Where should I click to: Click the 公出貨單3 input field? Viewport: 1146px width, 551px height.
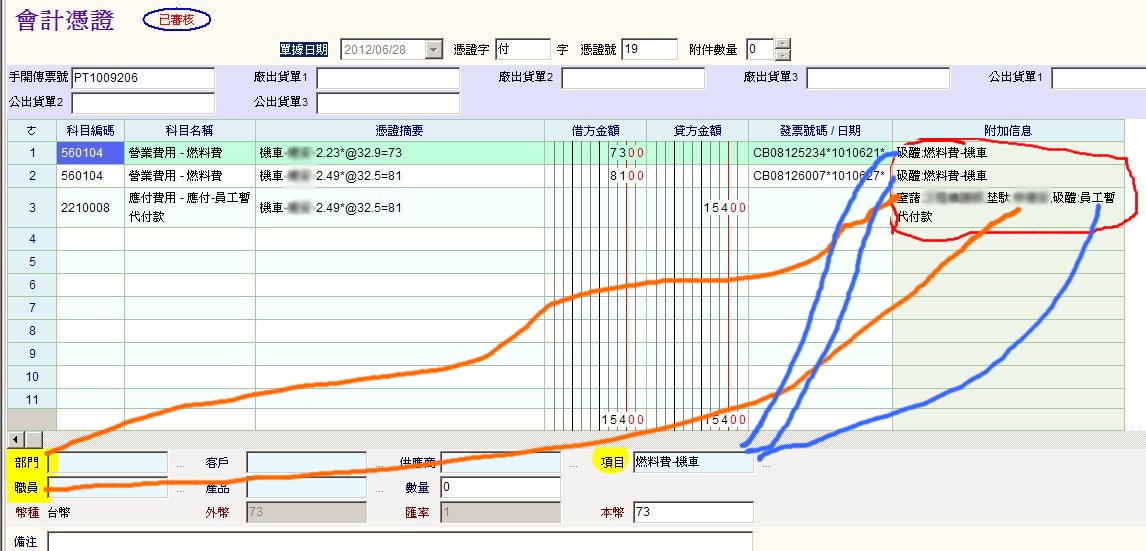click(387, 103)
